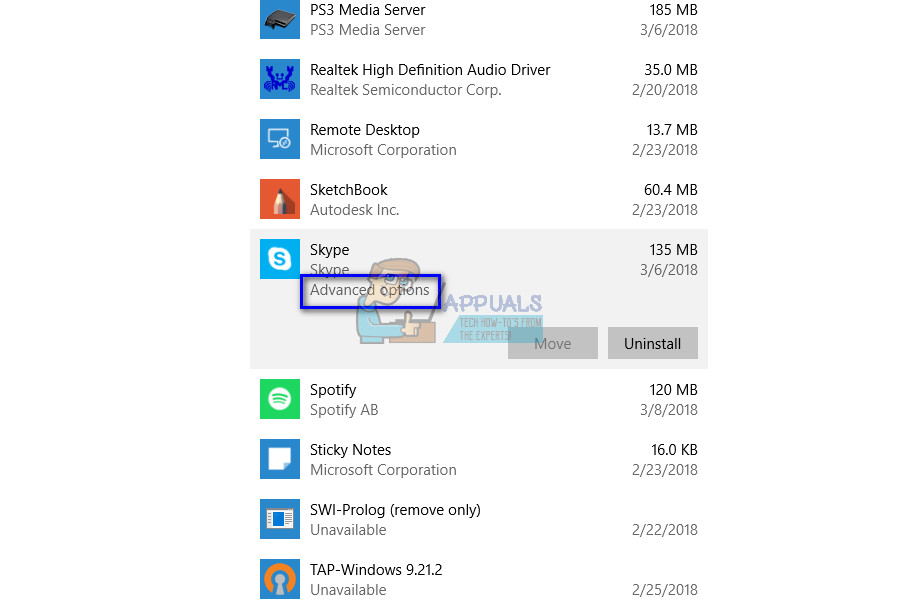The image size is (898, 601).
Task: Click the 120 MB size of Spotify
Action: coord(673,390)
